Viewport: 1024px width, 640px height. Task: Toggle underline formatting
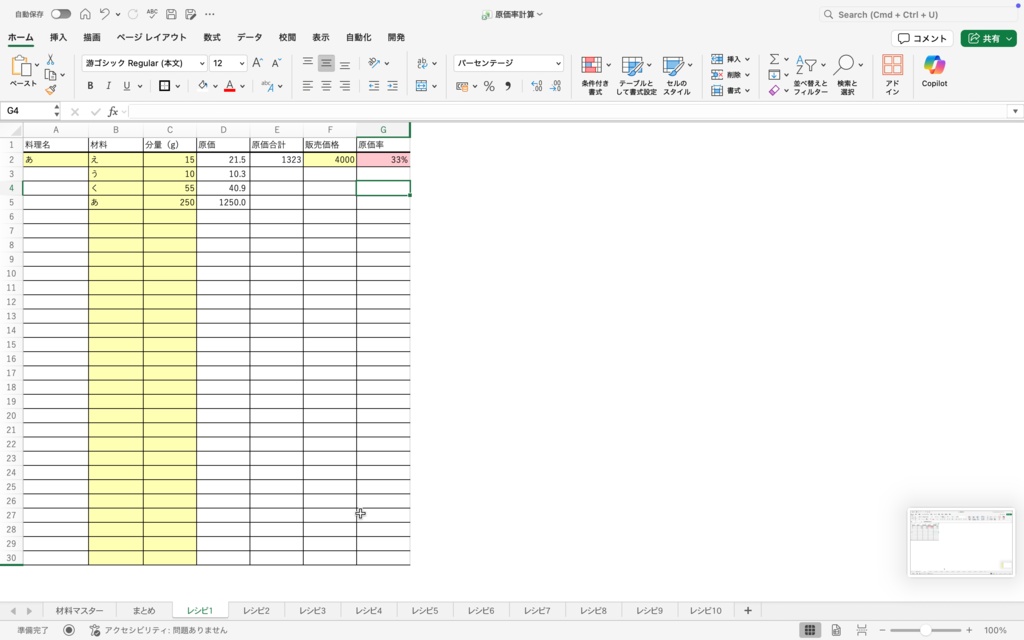pos(127,86)
